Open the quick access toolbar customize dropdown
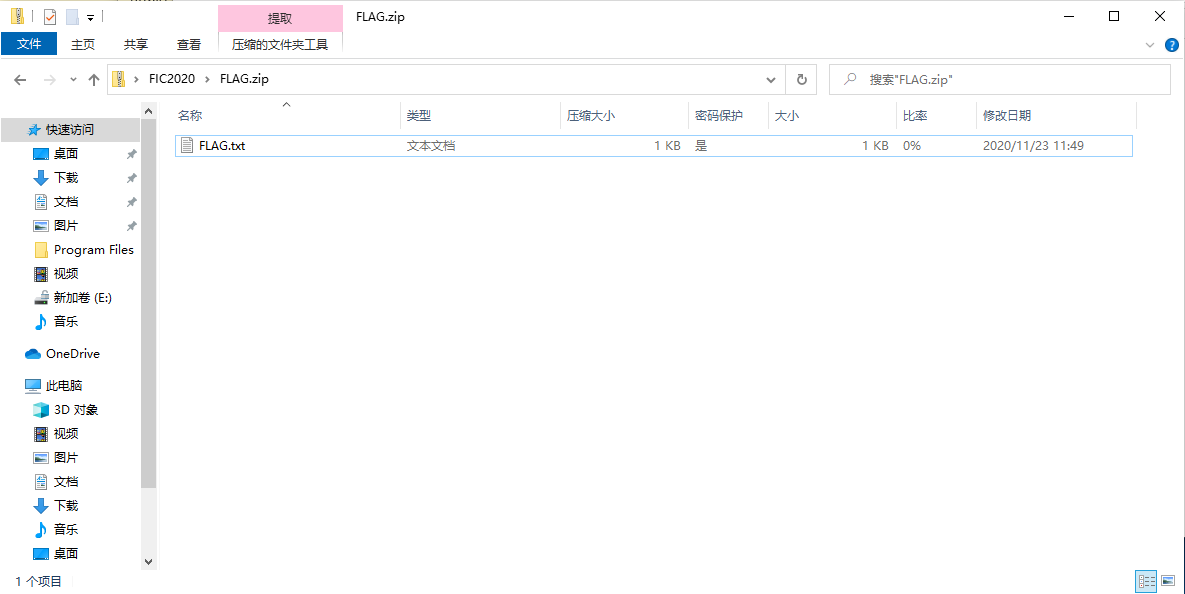 90,17
